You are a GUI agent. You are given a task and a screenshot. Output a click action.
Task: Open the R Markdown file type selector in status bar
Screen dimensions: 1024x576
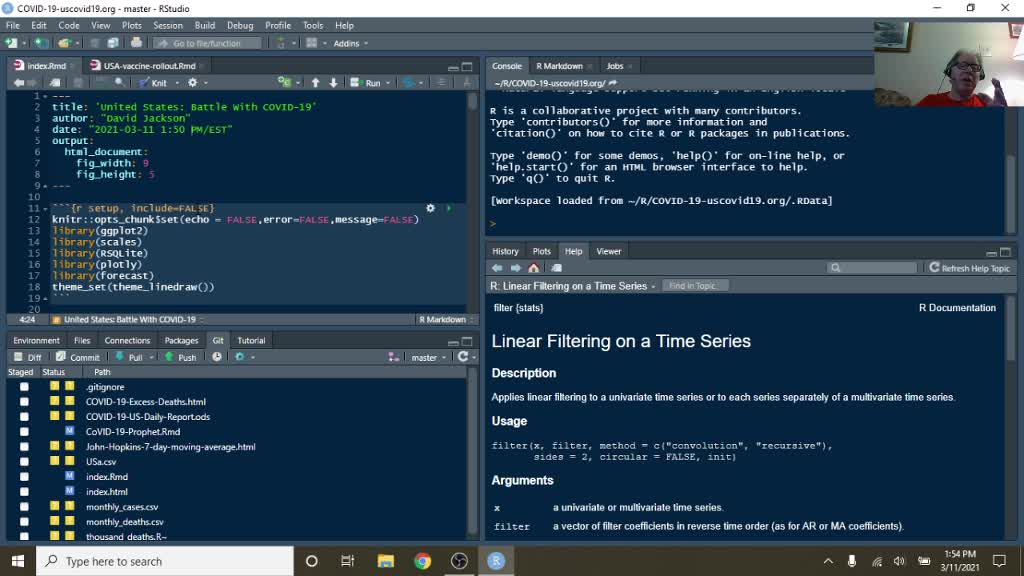tap(446, 319)
